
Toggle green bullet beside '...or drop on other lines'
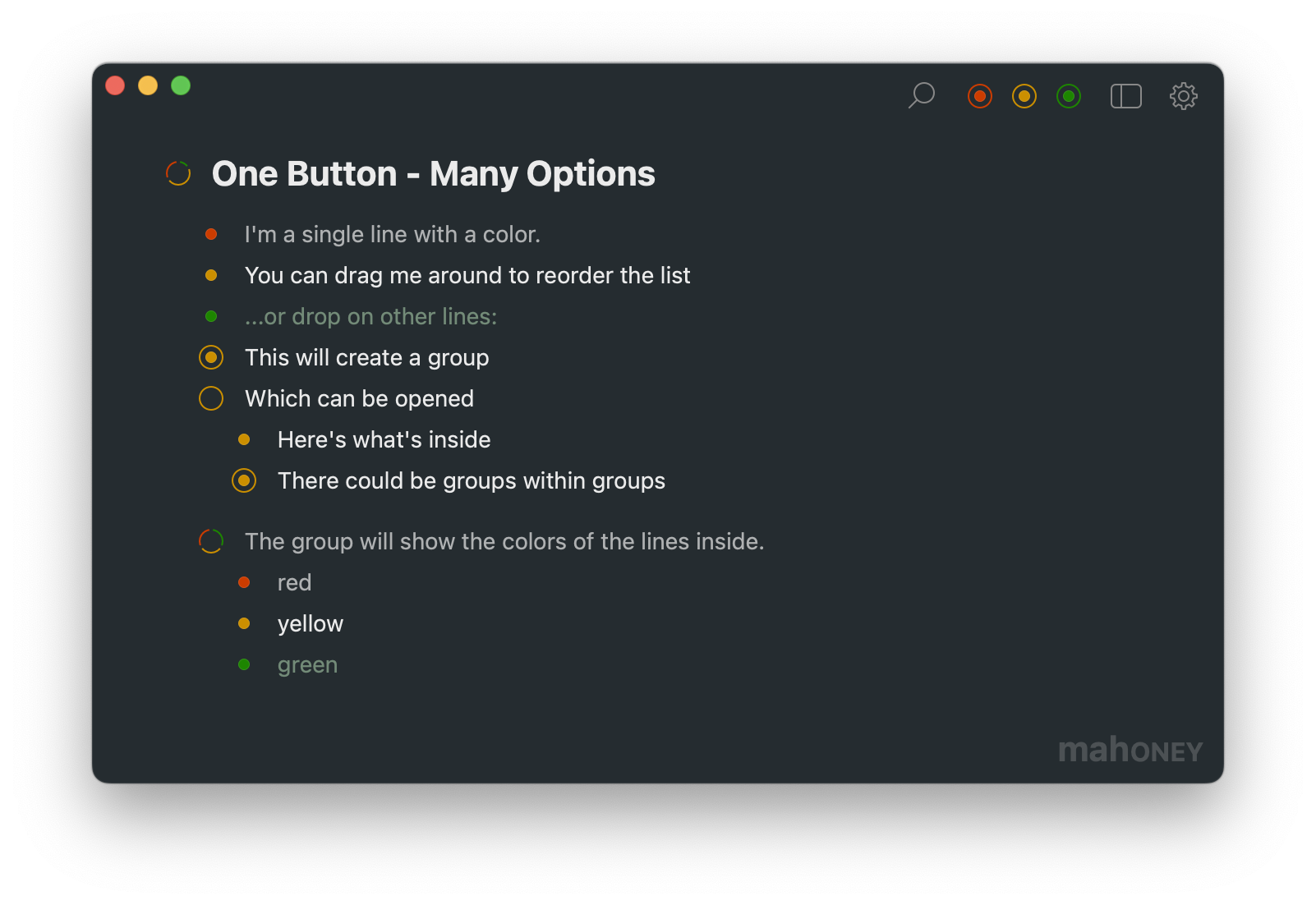point(211,317)
